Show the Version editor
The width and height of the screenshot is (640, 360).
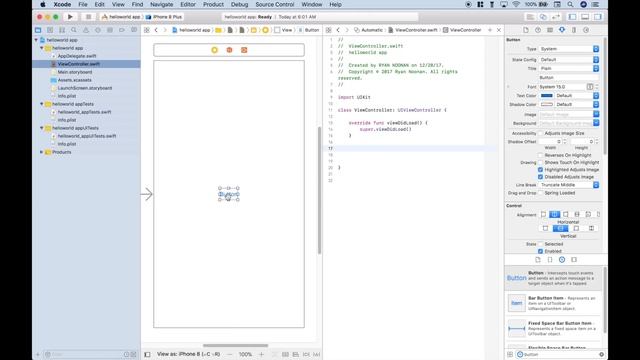(x=556, y=17)
